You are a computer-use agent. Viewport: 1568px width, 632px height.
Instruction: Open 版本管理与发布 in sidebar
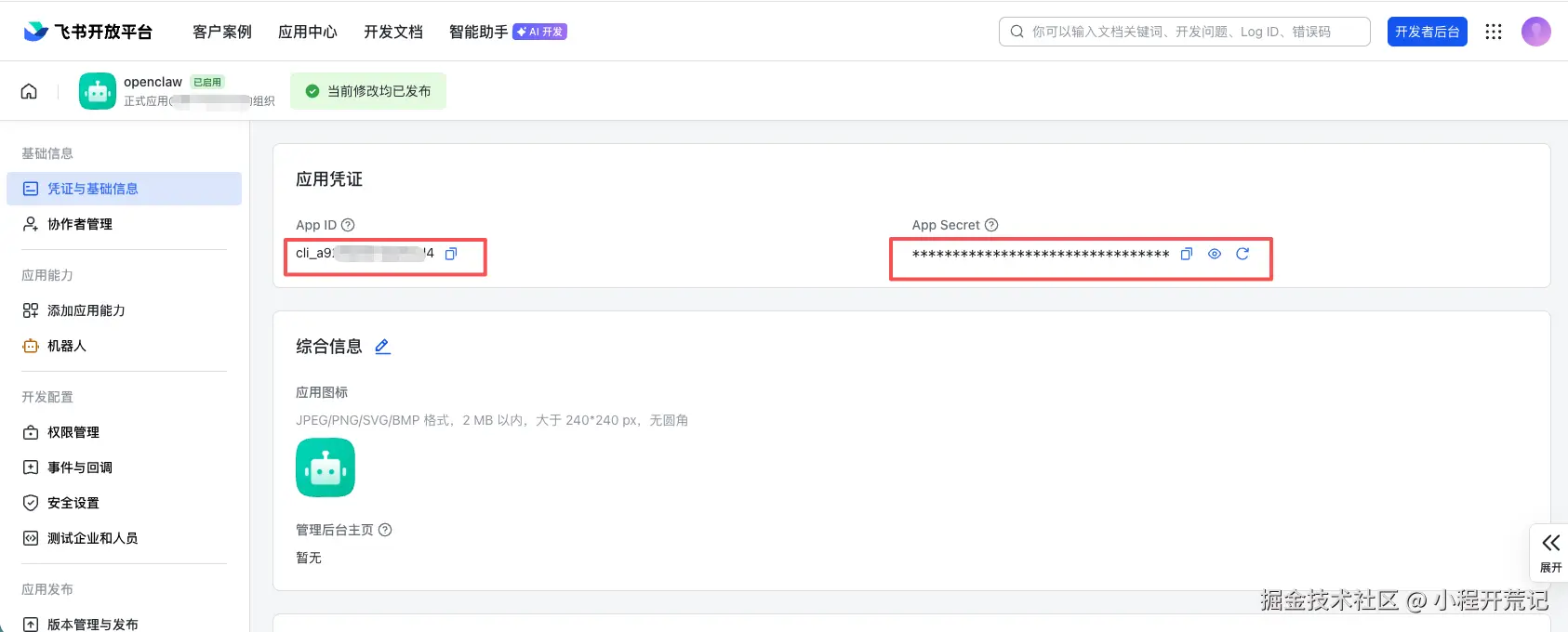coord(124,624)
